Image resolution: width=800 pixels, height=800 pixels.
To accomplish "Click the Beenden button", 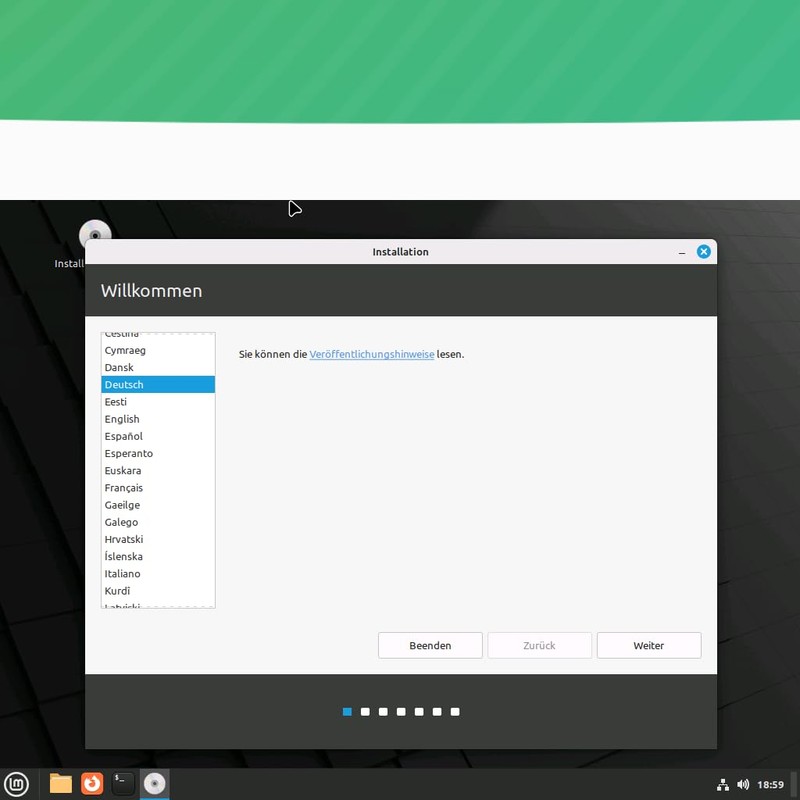I will pyautogui.click(x=430, y=645).
